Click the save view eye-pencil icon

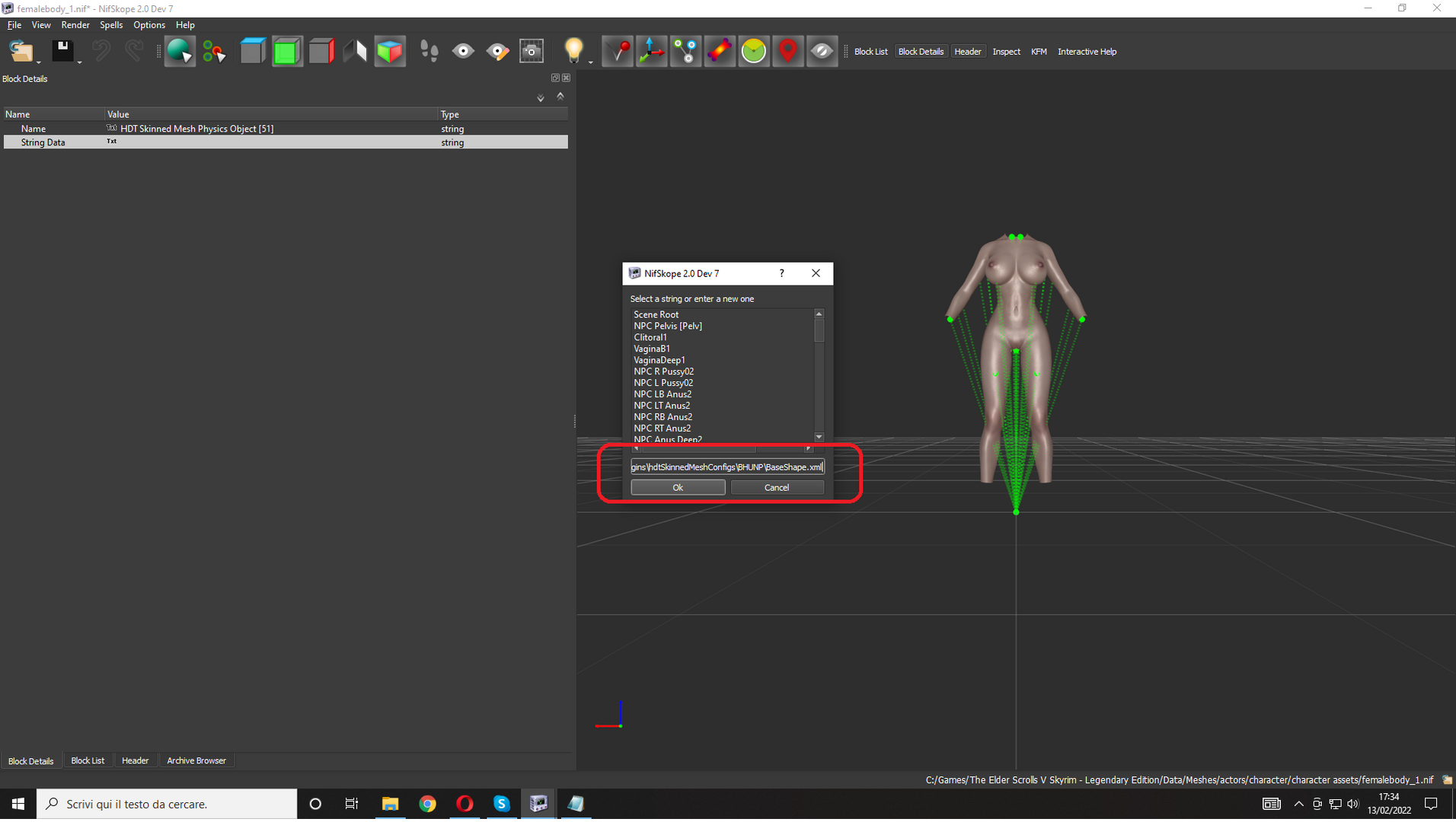[x=497, y=51]
